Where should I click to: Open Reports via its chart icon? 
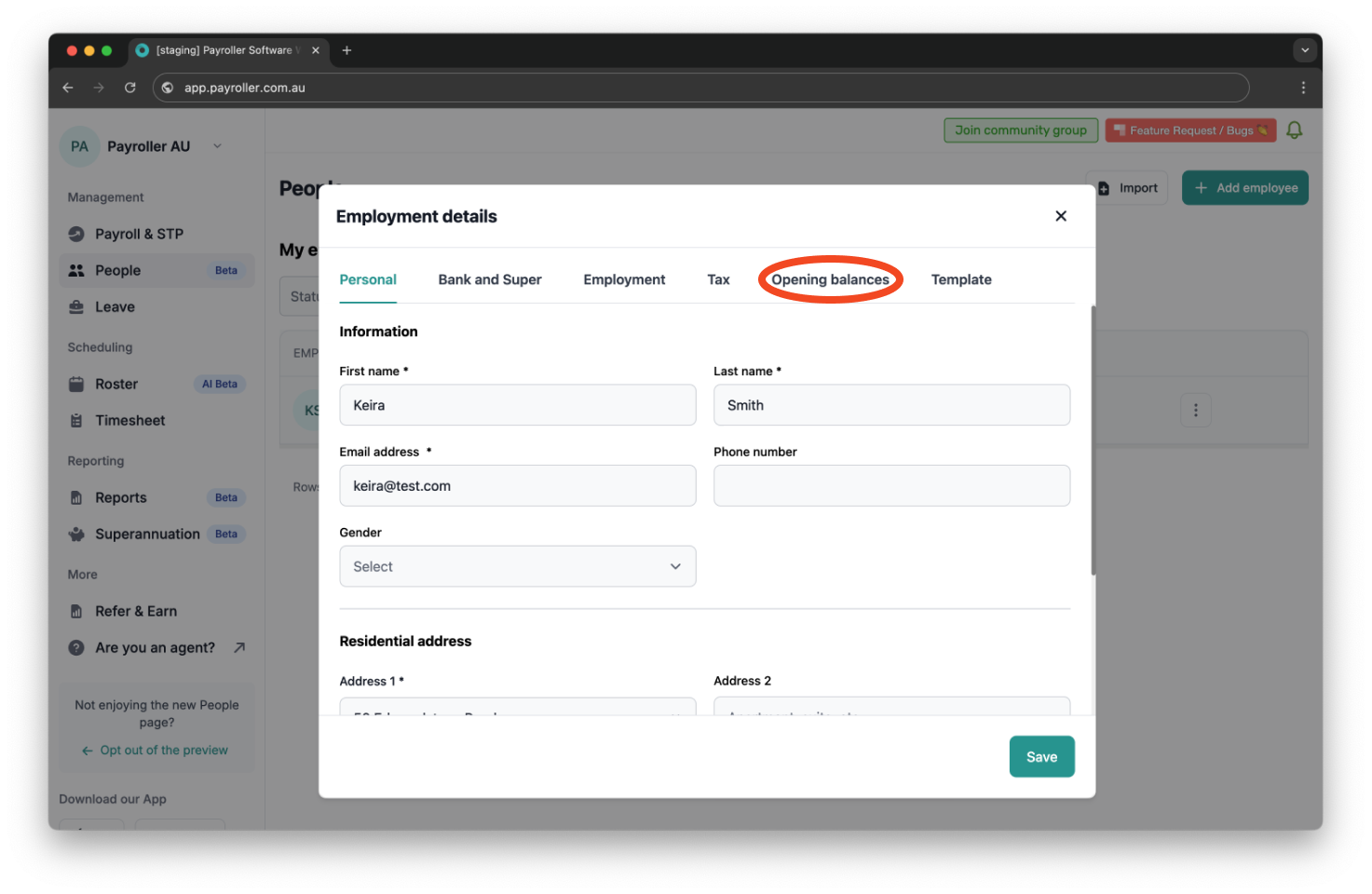click(78, 497)
